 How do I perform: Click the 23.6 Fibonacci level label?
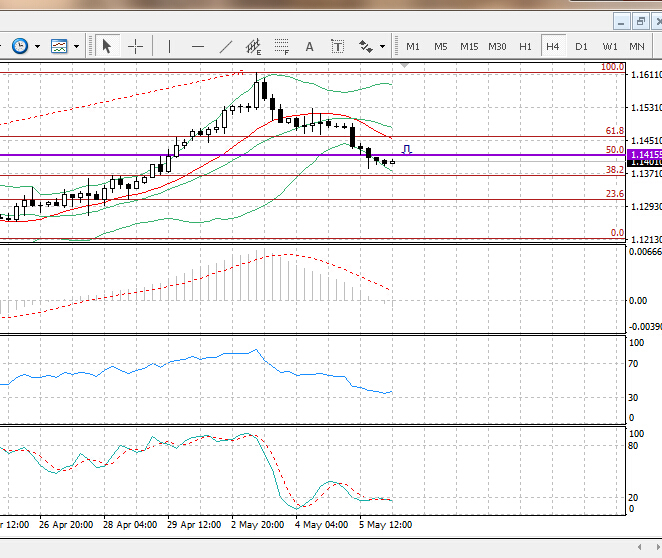click(615, 194)
